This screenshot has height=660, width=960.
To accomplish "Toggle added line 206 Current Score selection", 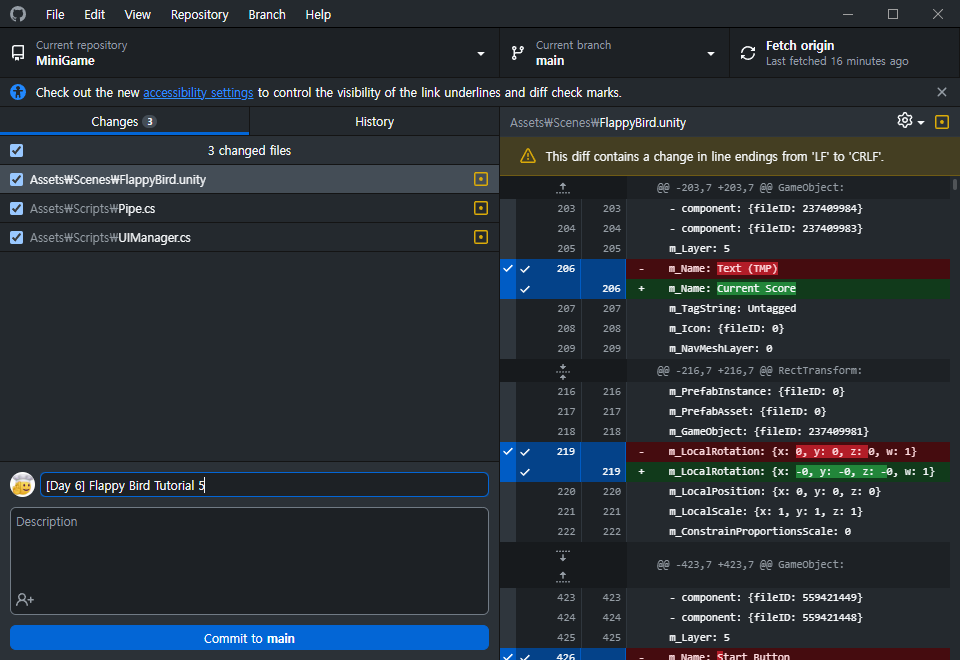I will [x=525, y=289].
